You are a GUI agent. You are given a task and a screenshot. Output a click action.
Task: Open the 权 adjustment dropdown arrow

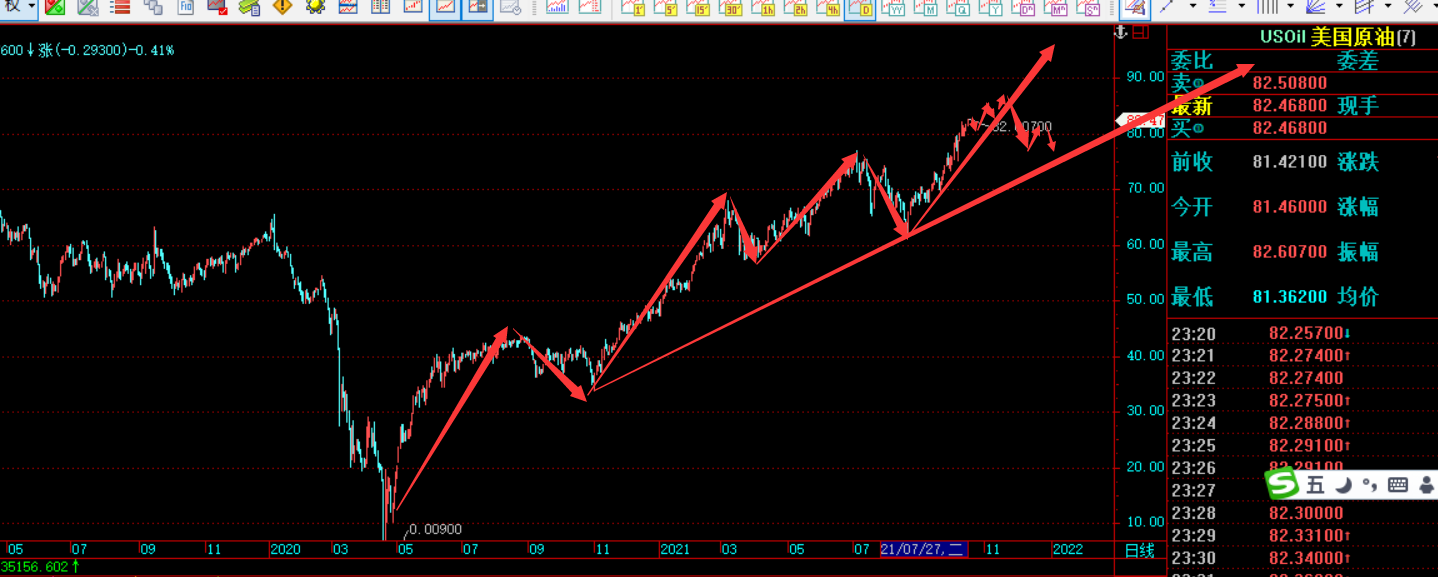coord(32,7)
